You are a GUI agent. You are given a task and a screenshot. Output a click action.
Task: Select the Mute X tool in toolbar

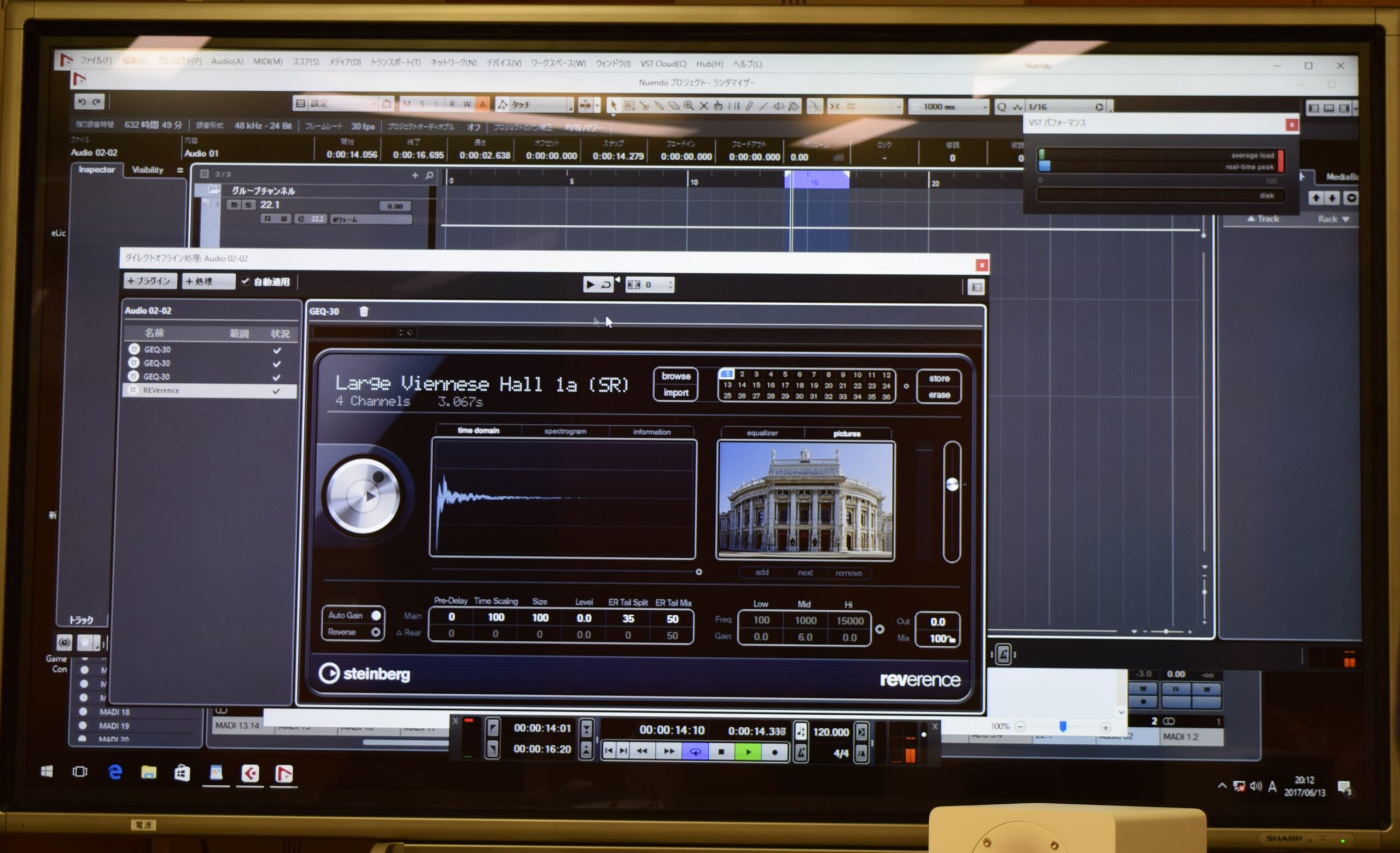click(x=703, y=106)
